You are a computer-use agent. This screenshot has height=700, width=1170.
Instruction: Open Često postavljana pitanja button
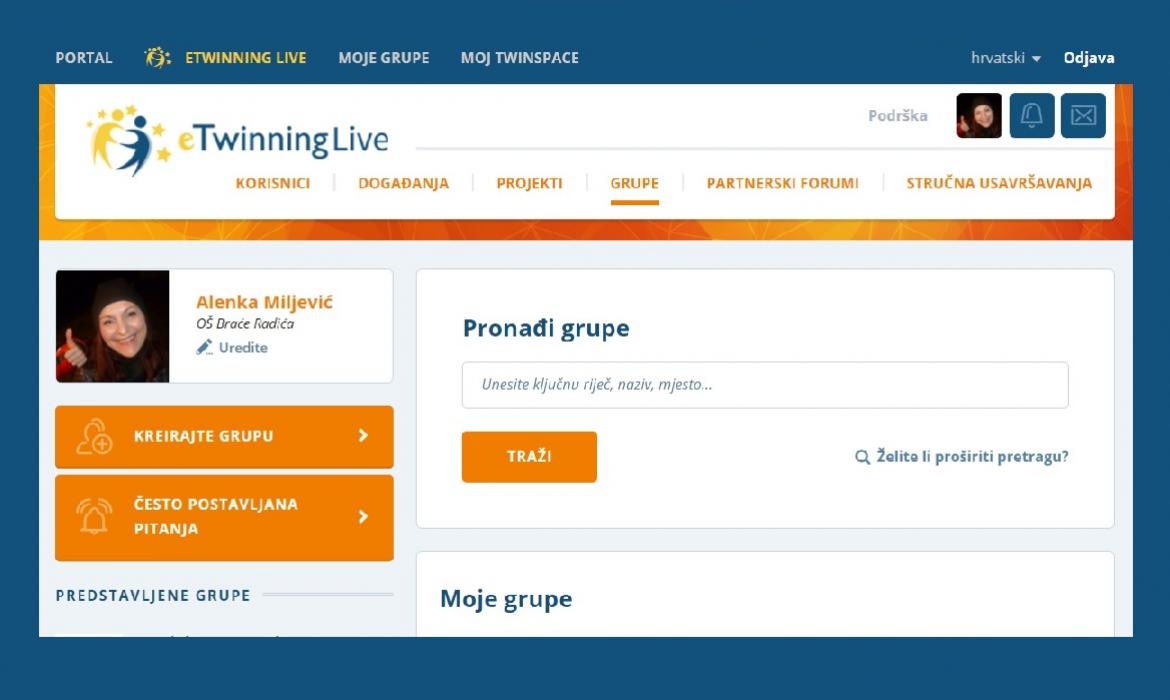pos(224,517)
